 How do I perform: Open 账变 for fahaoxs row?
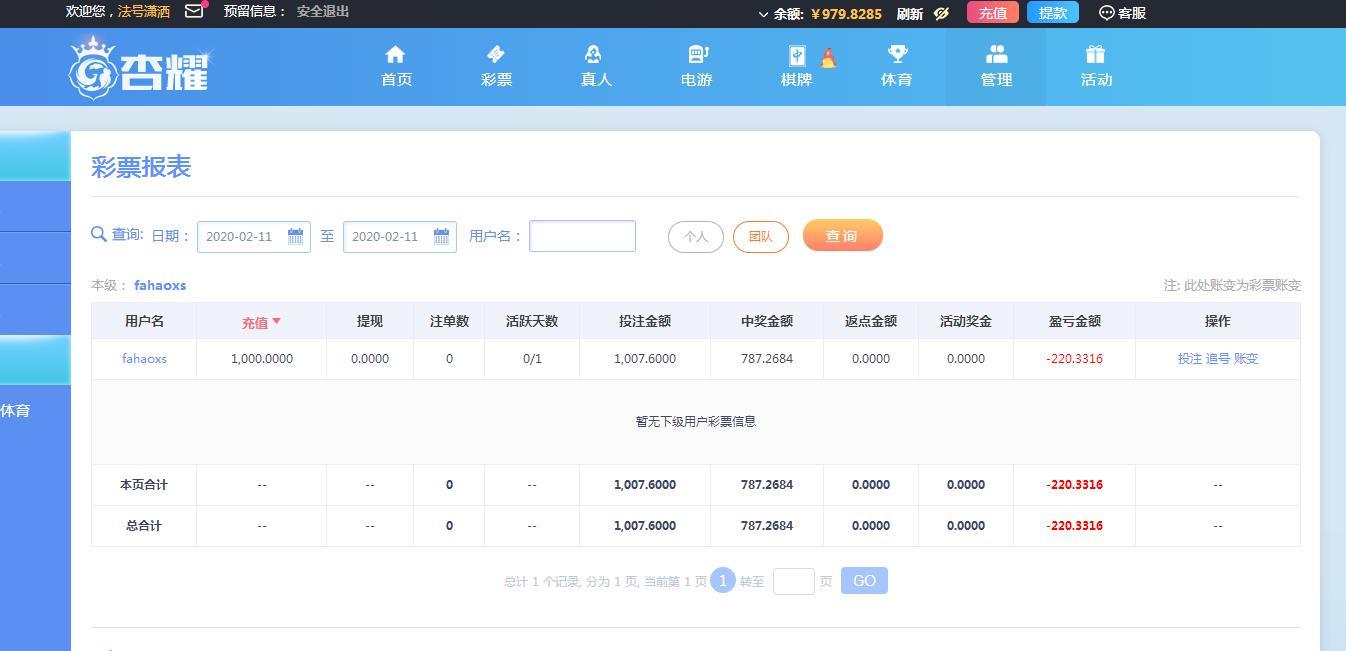click(1246, 359)
